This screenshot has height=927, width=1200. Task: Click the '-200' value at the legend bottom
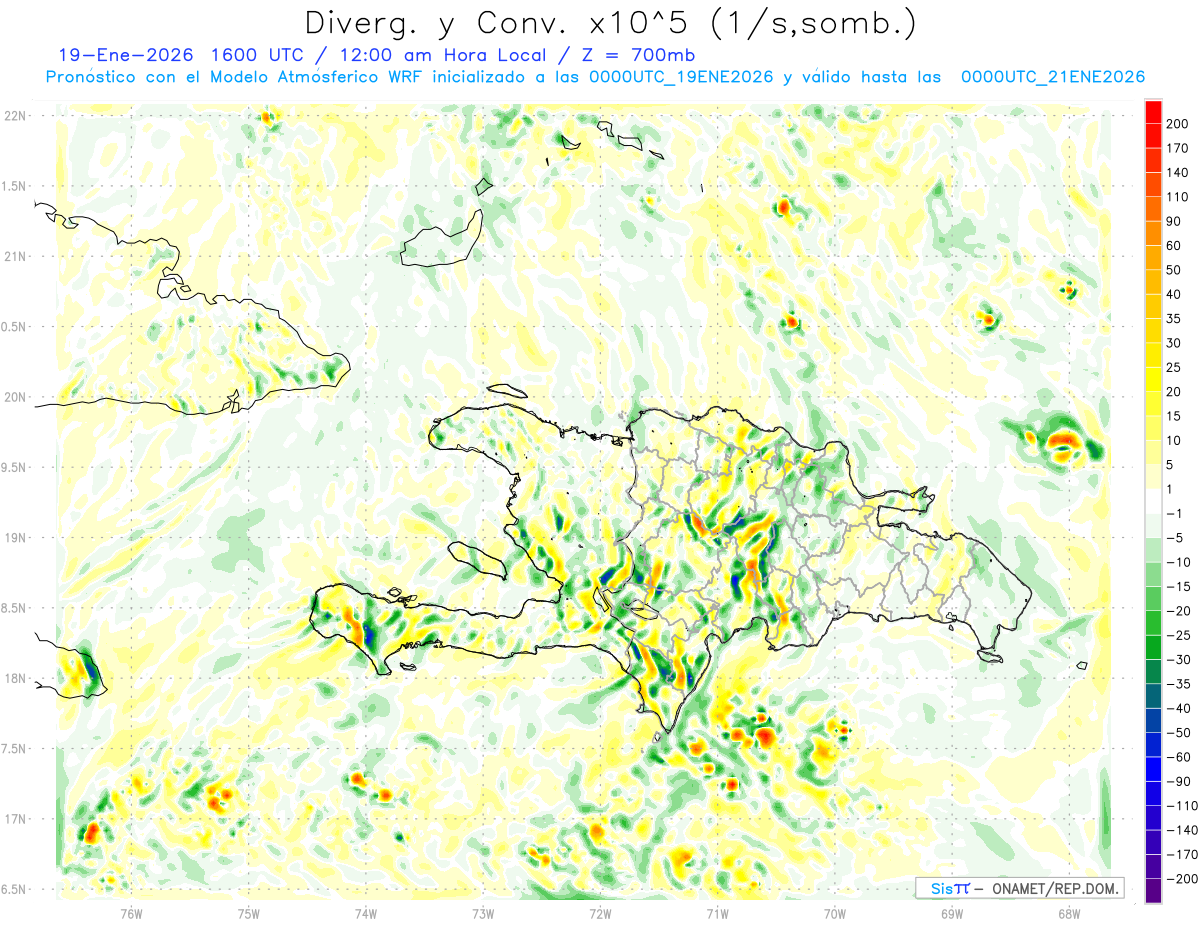[1181, 878]
